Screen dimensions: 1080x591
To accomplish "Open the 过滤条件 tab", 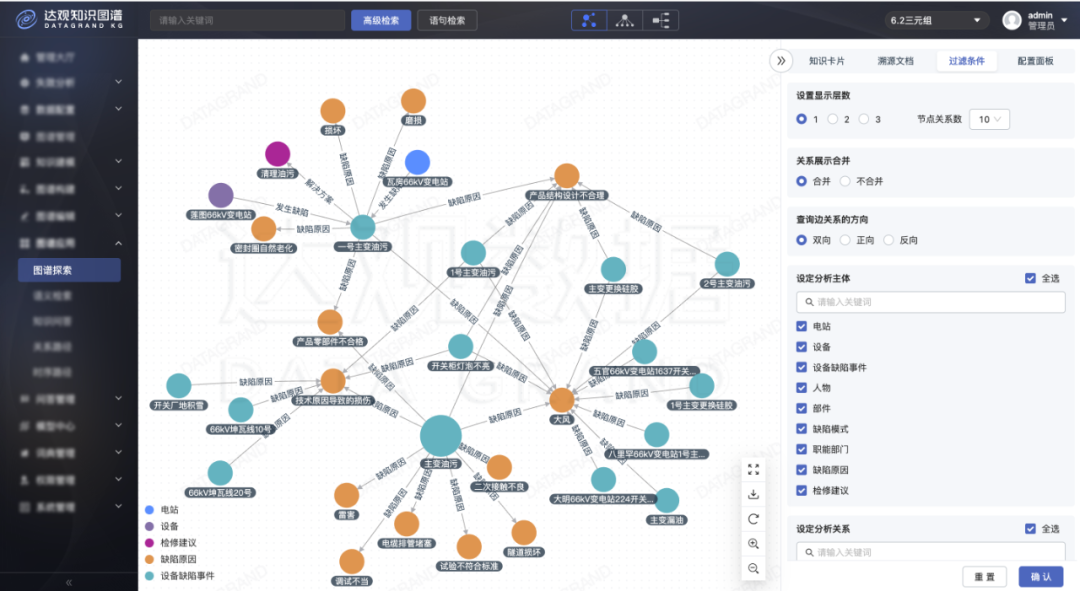I will pyautogui.click(x=966, y=61).
